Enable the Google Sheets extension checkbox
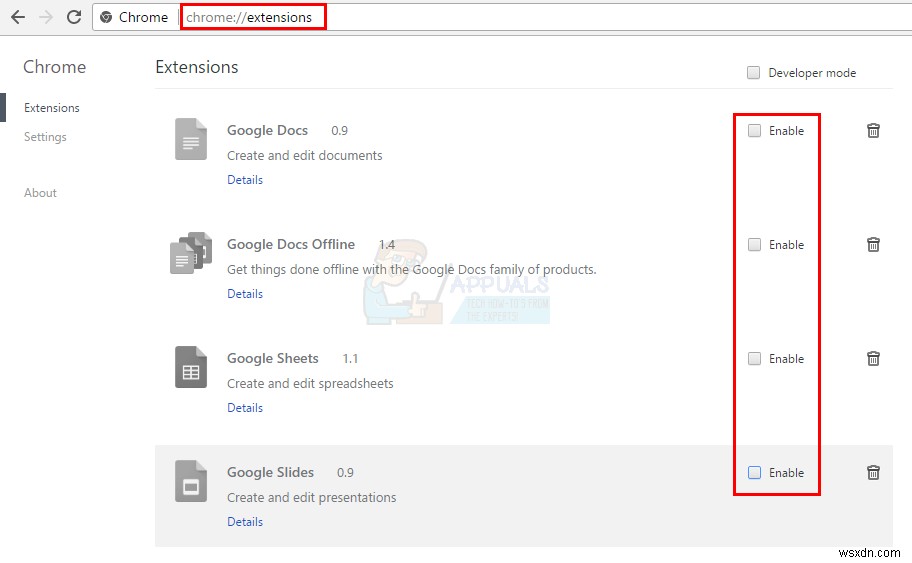912x563 pixels. click(x=754, y=358)
